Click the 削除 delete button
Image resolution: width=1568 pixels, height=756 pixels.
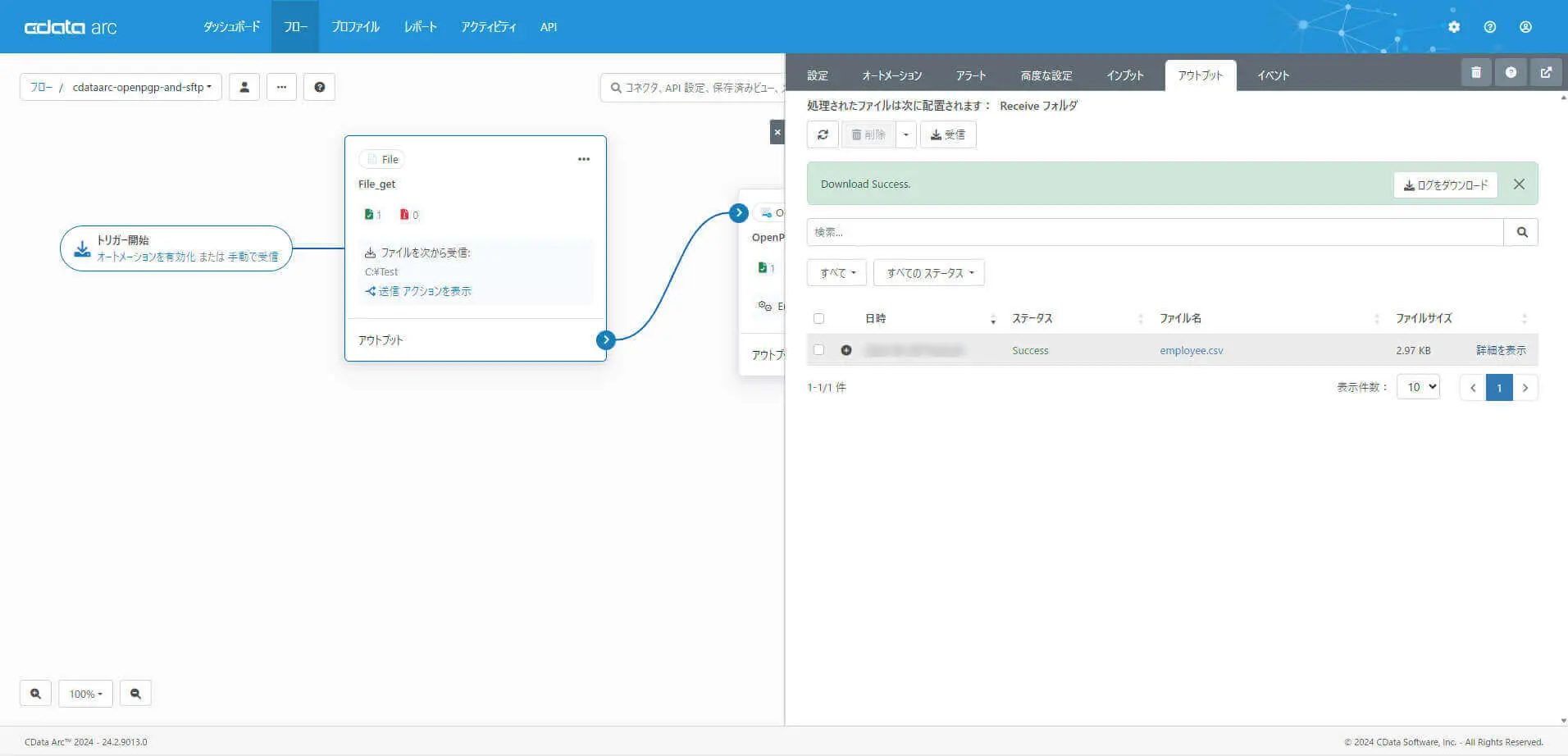[x=868, y=134]
